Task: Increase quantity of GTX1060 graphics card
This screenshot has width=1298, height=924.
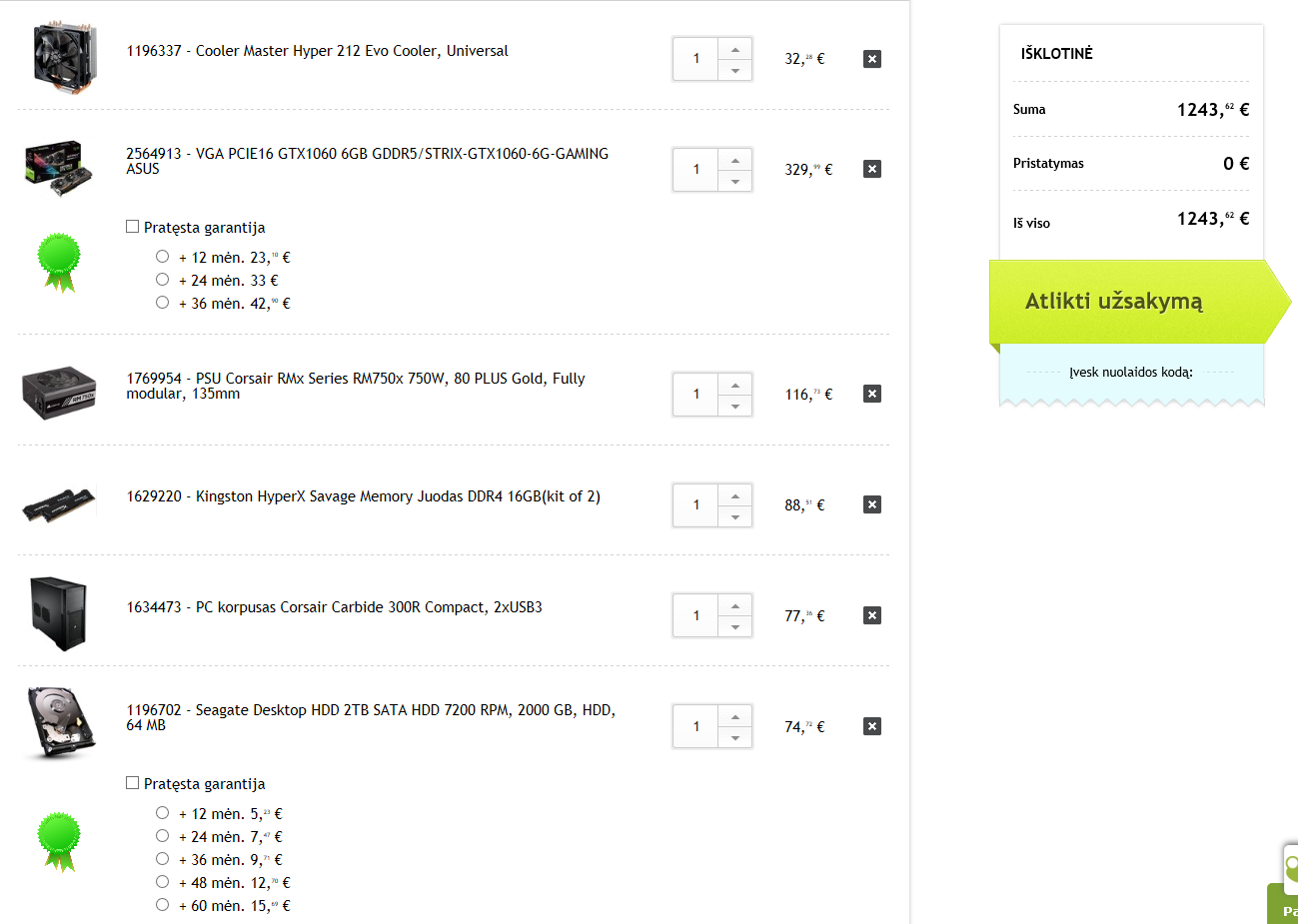Action: pyautogui.click(x=735, y=160)
